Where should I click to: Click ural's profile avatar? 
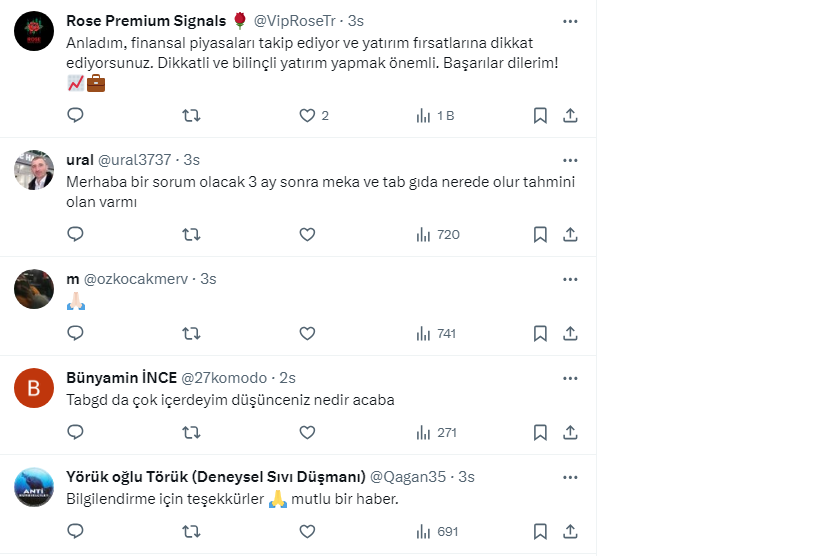[x=34, y=170]
